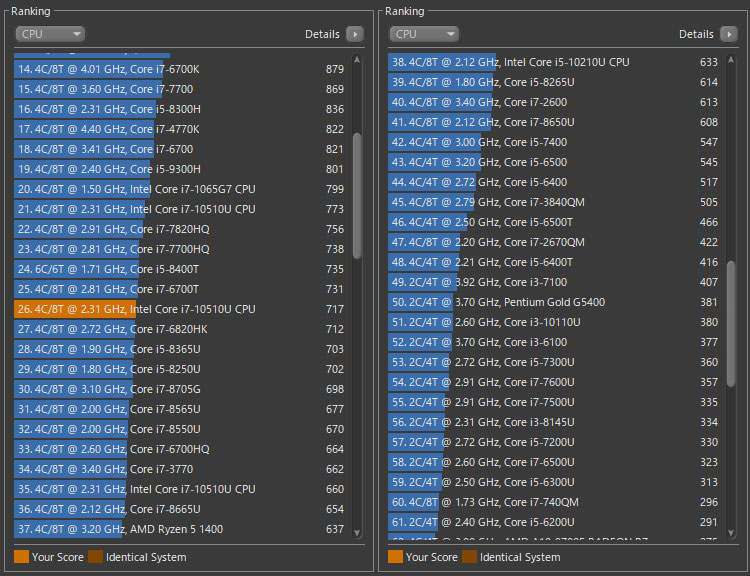Click the orange Your Score swatch in the right legend

(x=396, y=557)
